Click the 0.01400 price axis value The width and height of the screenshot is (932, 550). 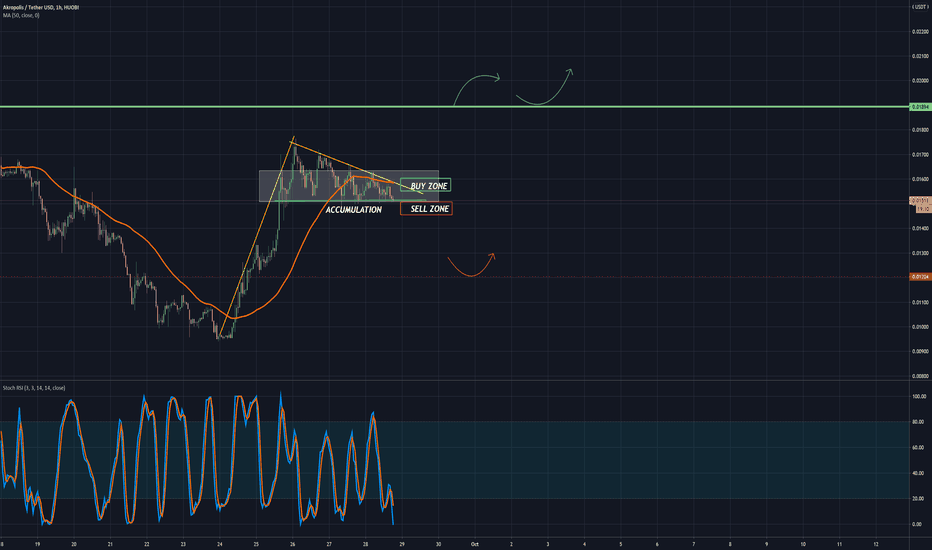pos(920,228)
